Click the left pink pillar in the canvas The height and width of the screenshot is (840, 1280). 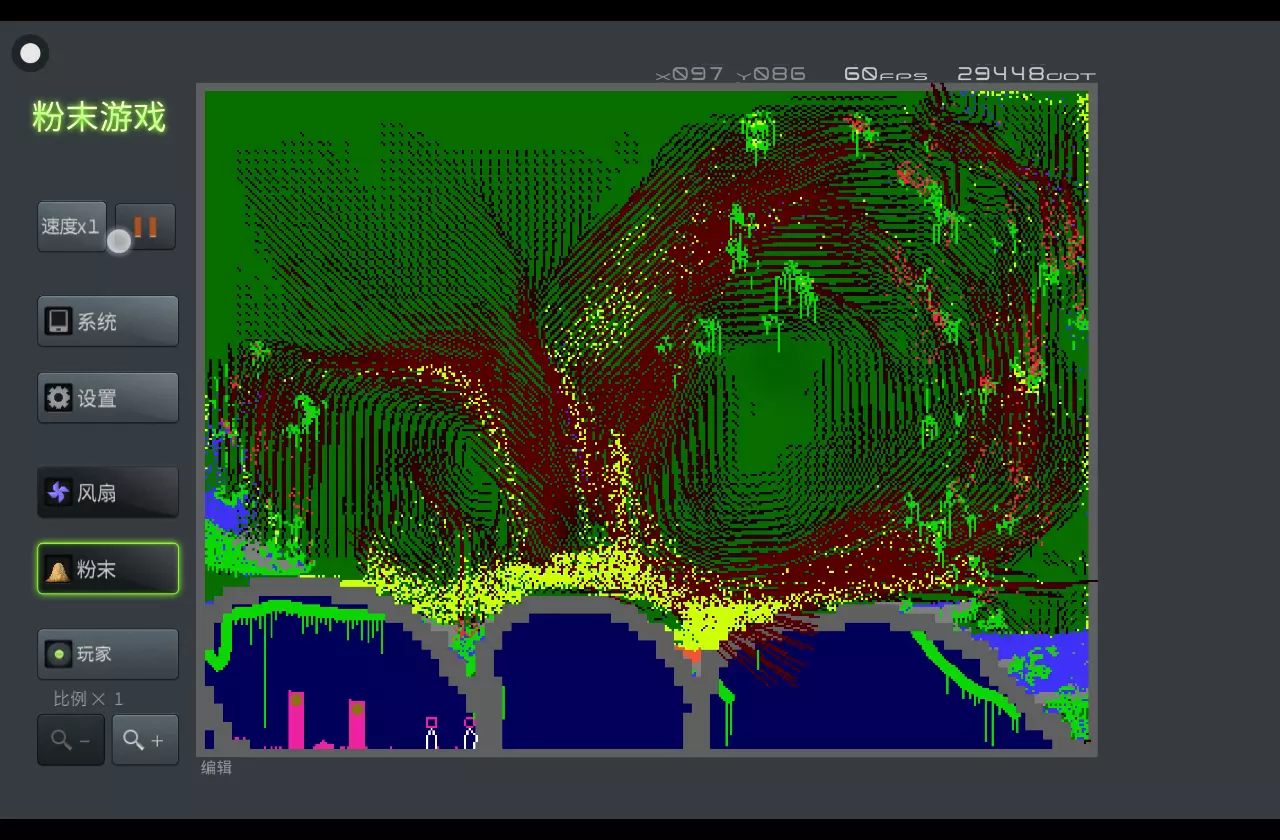[x=296, y=720]
